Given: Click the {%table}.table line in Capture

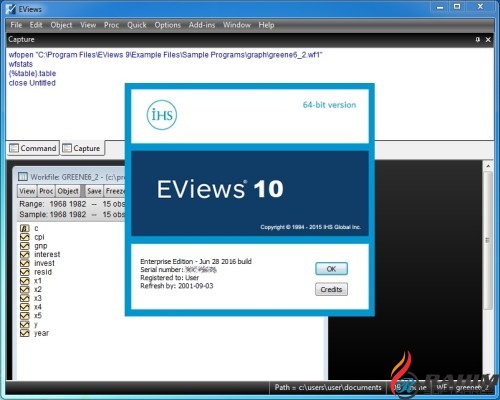Looking at the screenshot, I should coord(32,73).
